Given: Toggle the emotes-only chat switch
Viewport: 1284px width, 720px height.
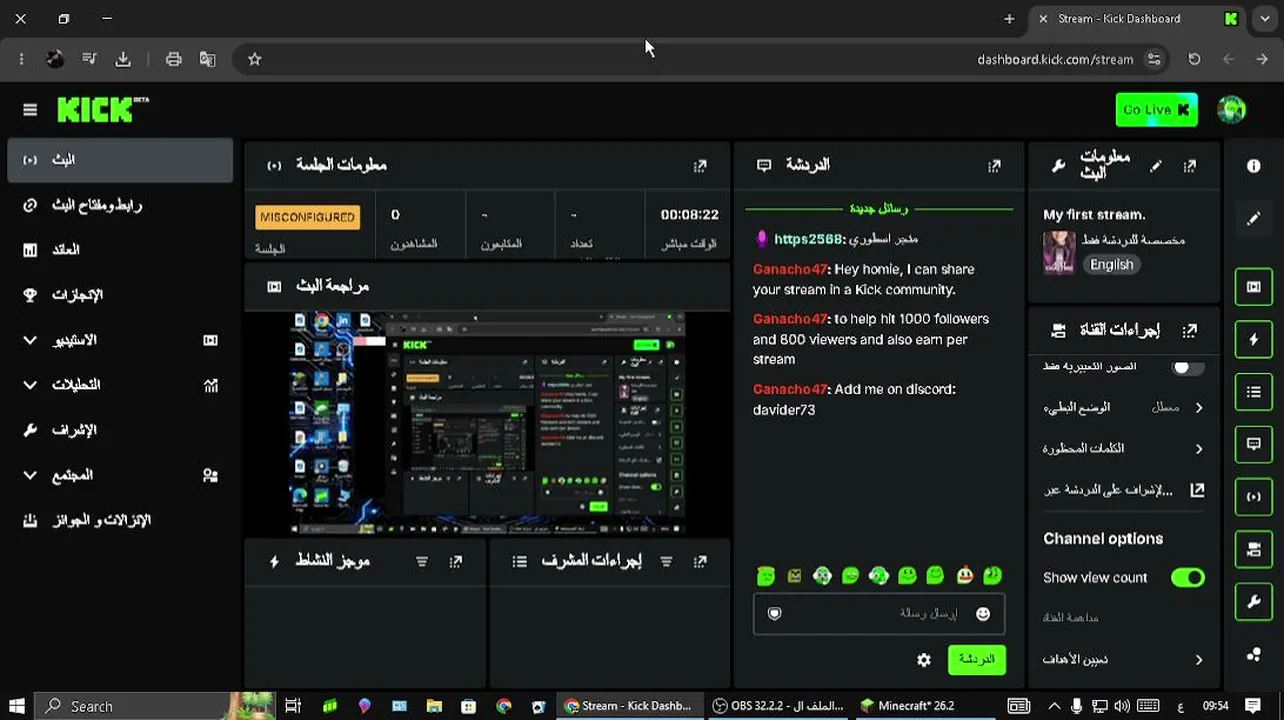Looking at the screenshot, I should [1187, 367].
